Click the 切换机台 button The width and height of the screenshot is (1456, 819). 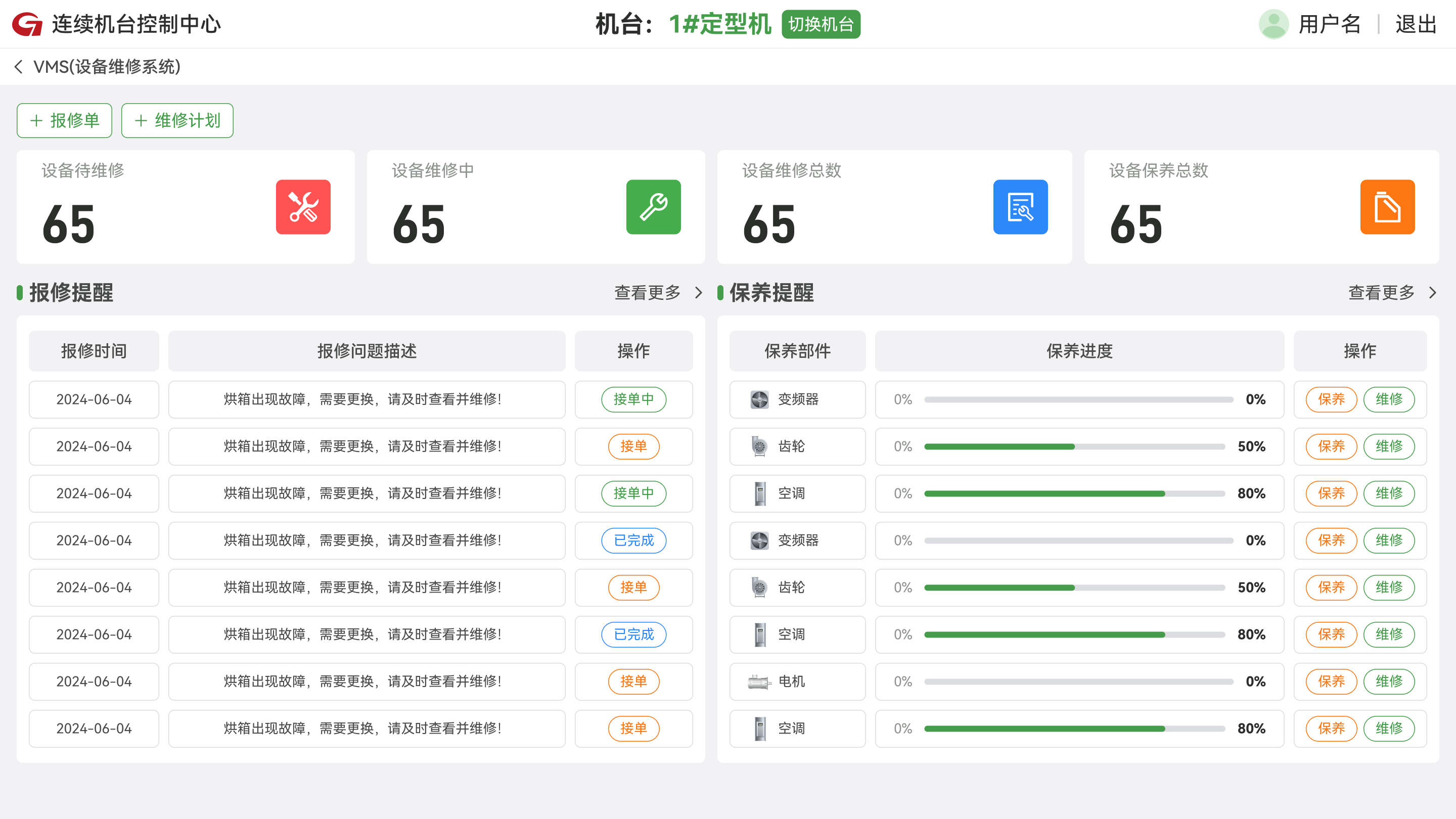pos(821,24)
